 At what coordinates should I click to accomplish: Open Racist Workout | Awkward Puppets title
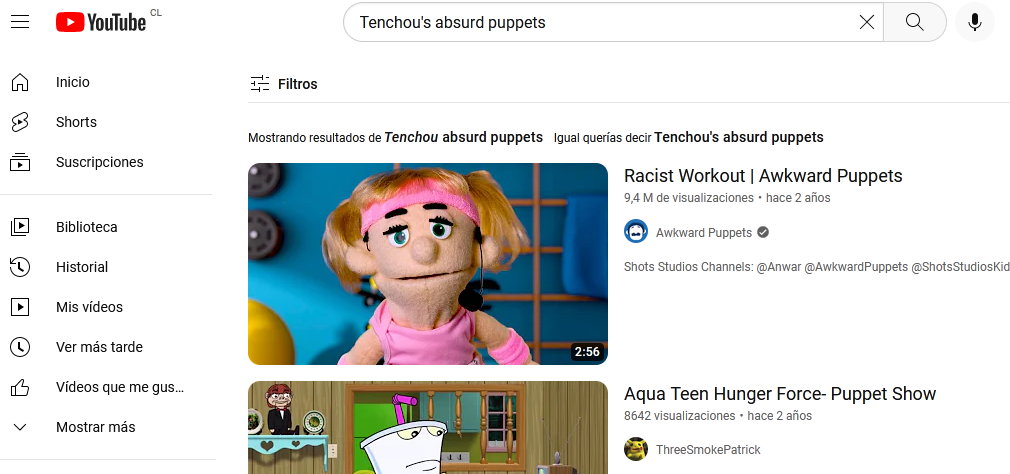tap(763, 176)
